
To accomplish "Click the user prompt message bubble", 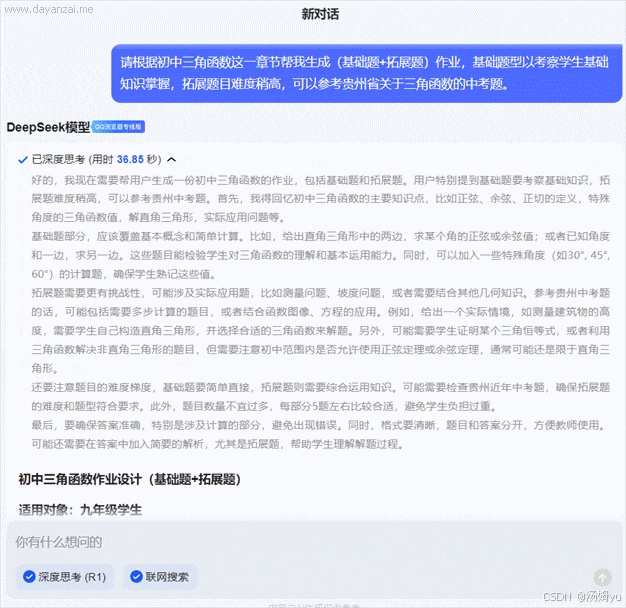I will 366,73.
